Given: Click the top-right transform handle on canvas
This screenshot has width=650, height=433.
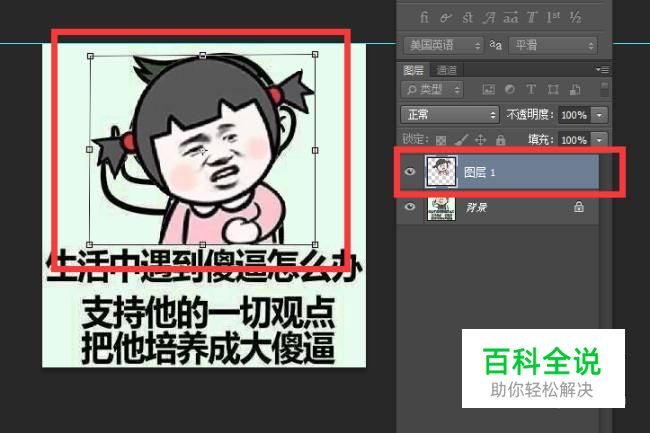Looking at the screenshot, I should pyautogui.click(x=315, y=54).
